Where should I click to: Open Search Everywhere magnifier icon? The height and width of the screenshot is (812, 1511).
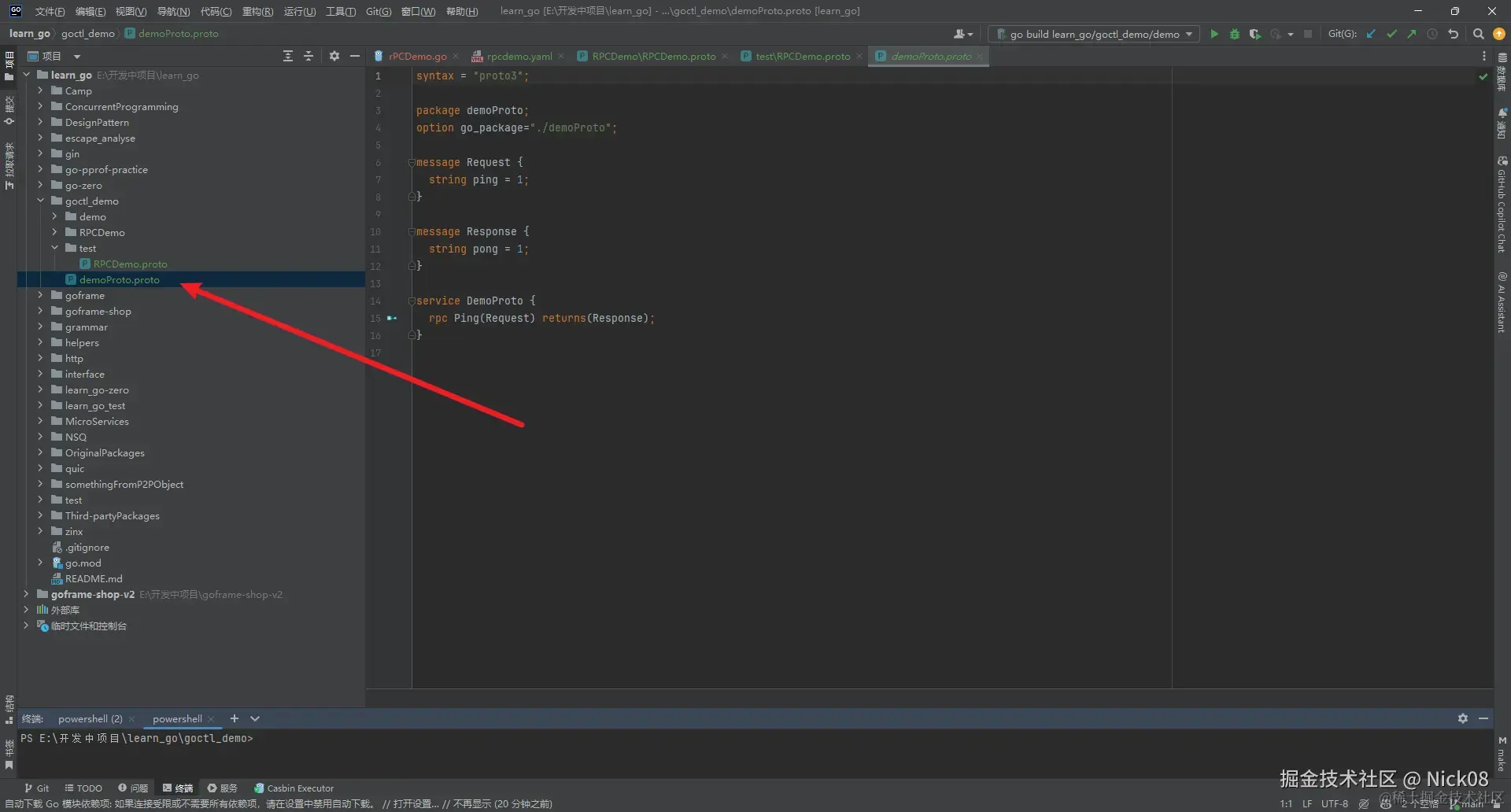1478,34
